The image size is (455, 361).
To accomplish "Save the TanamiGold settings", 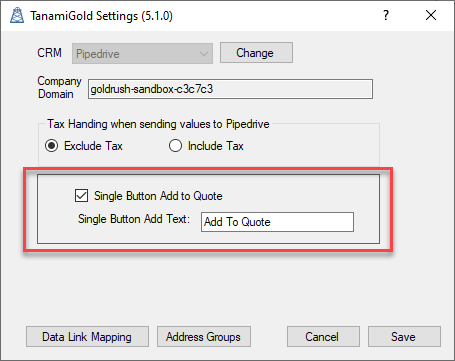I will 404,337.
